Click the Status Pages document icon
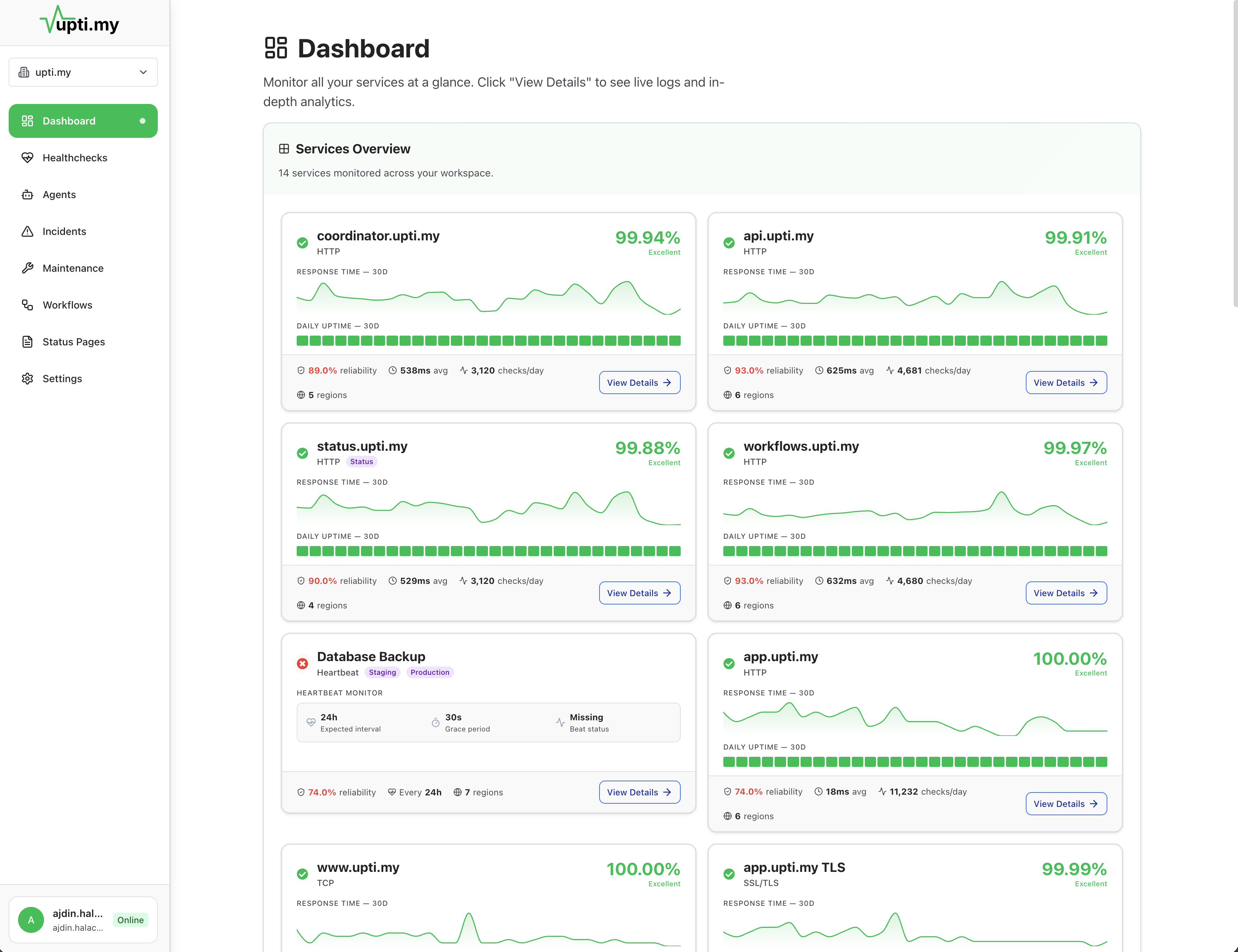Viewport: 1238px width, 952px height. 27,342
